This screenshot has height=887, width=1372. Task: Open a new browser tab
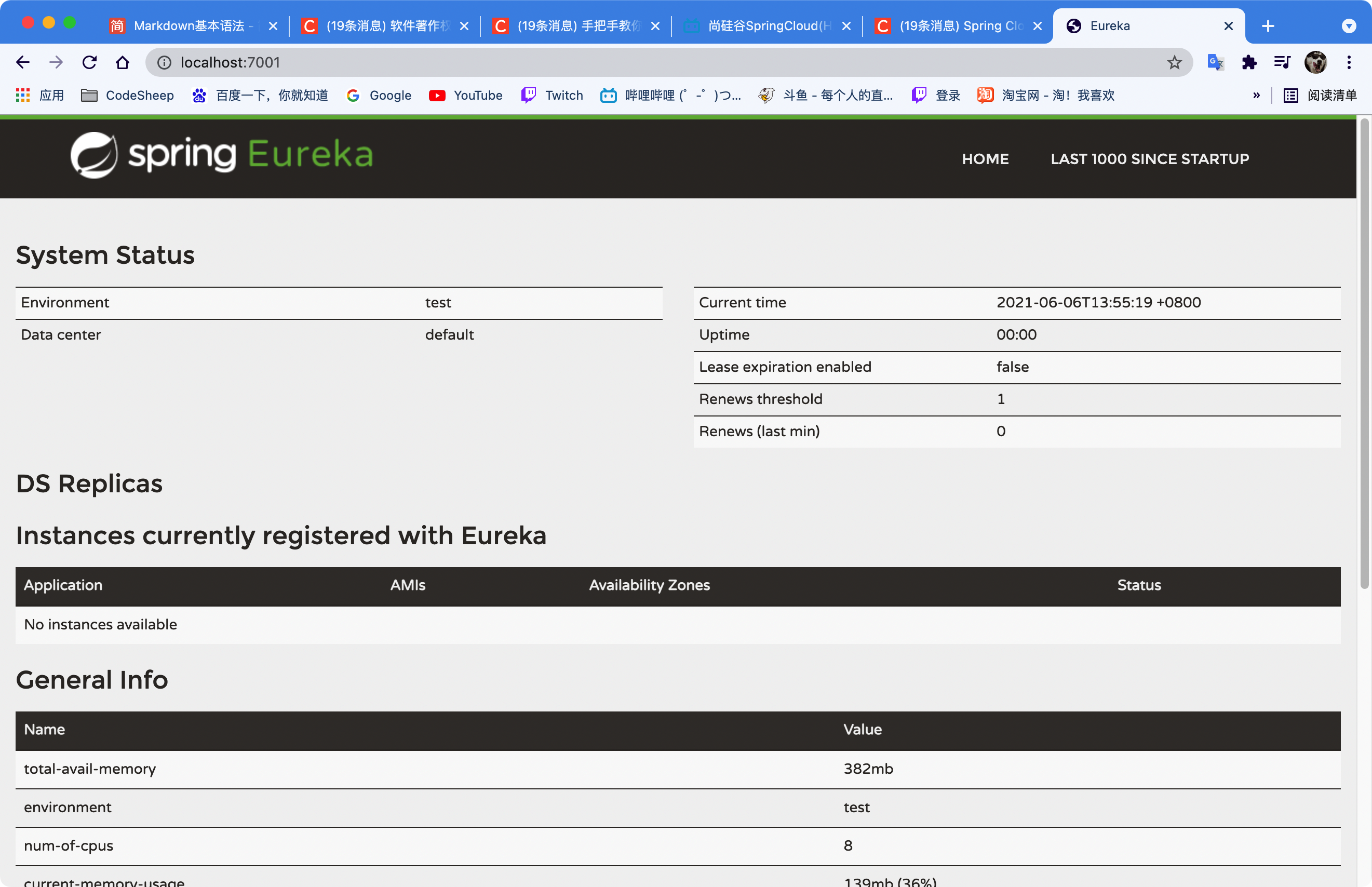click(x=1268, y=26)
